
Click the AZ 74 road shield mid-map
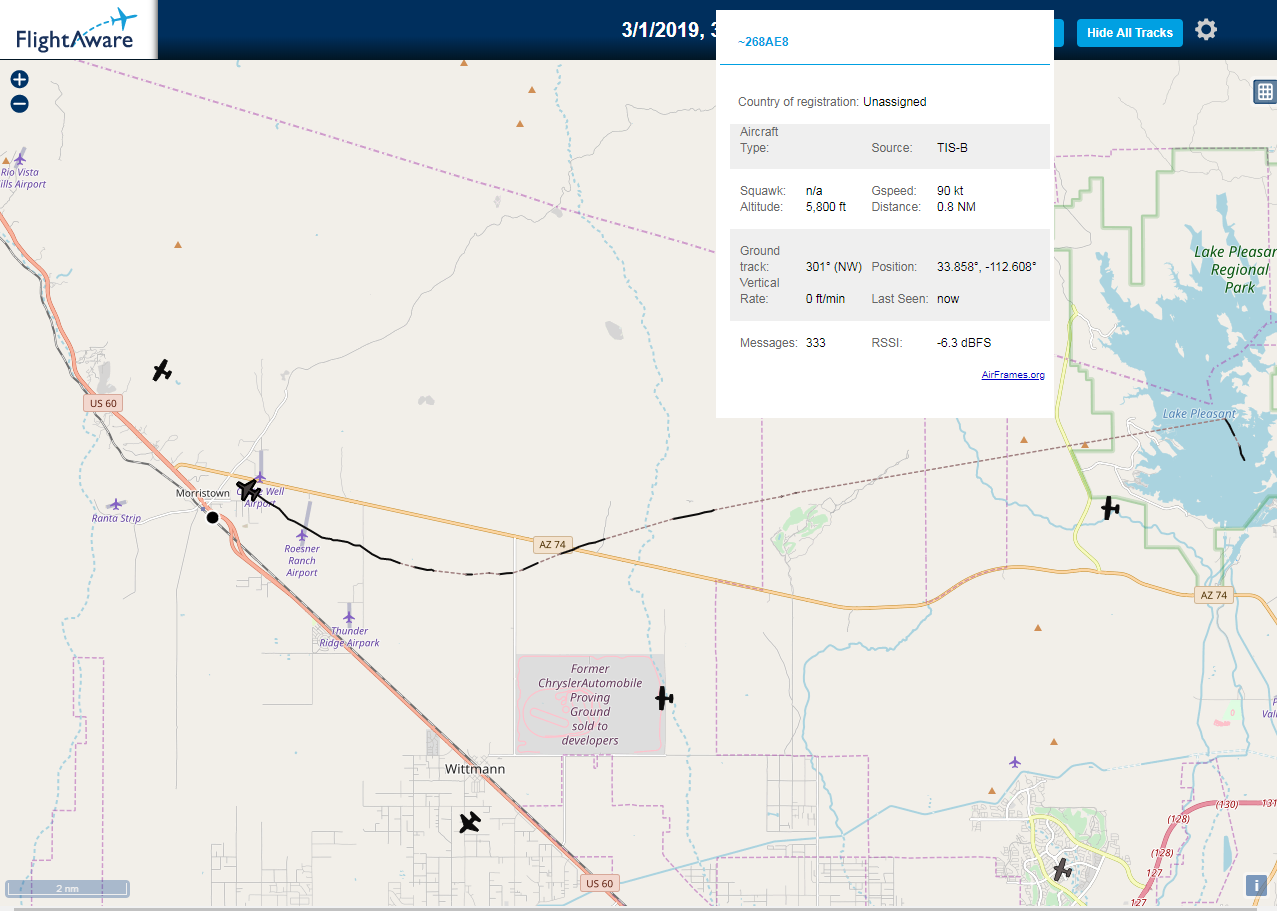(x=552, y=545)
